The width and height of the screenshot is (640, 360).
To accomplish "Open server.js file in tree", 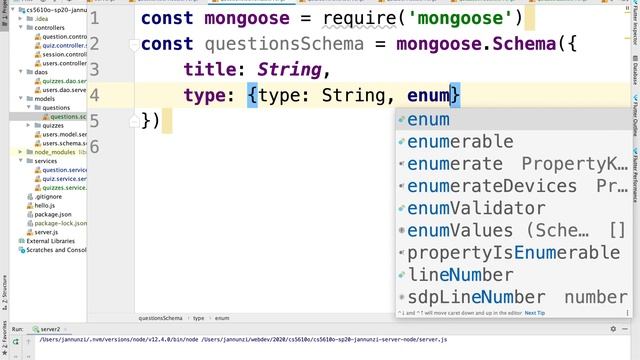I will pyautogui.click(x=42, y=232).
